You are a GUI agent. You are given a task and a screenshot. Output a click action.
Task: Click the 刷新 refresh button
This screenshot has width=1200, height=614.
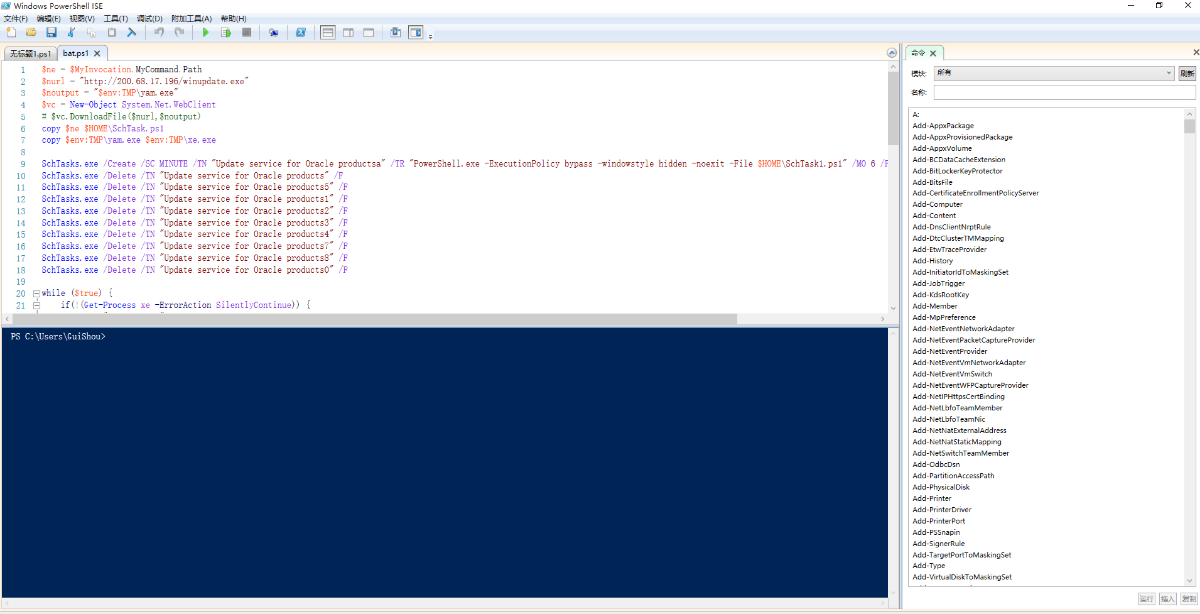coord(1186,73)
